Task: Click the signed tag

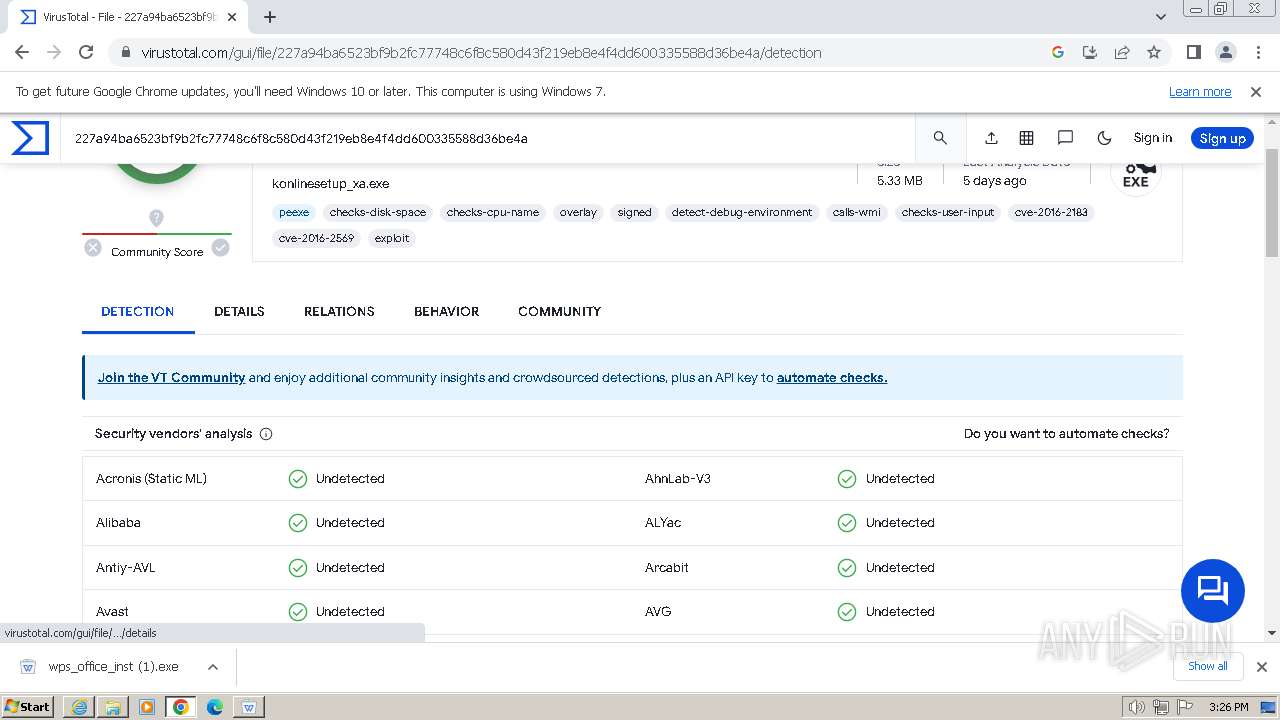Action: [x=634, y=212]
